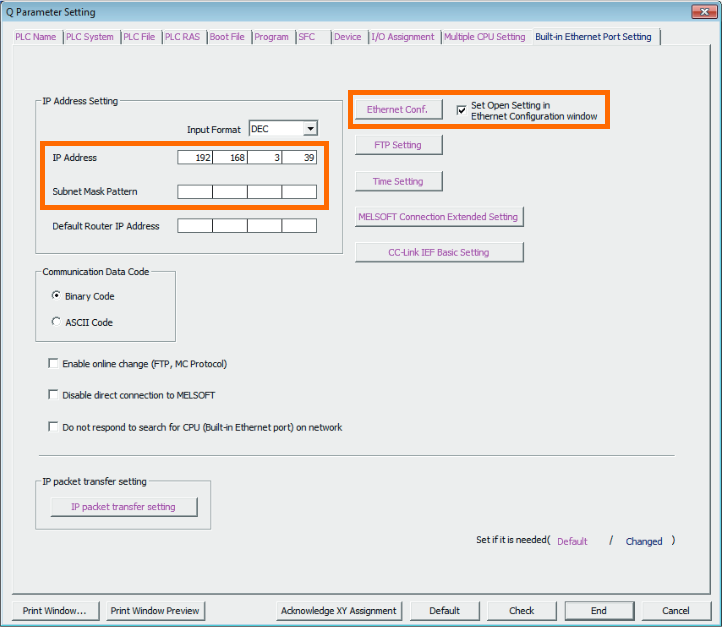Click the first Subnet Mask Pattern field
The height and width of the screenshot is (627, 722).
[195, 192]
